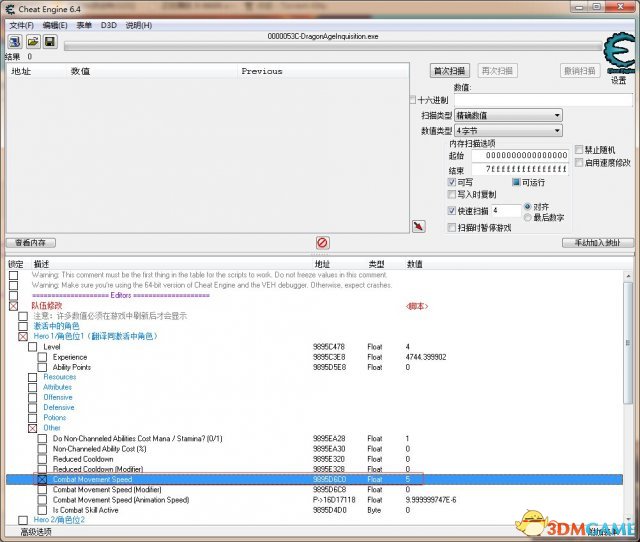Freeze the Experience entry checkbox
640x542 pixels.
(x=42, y=357)
